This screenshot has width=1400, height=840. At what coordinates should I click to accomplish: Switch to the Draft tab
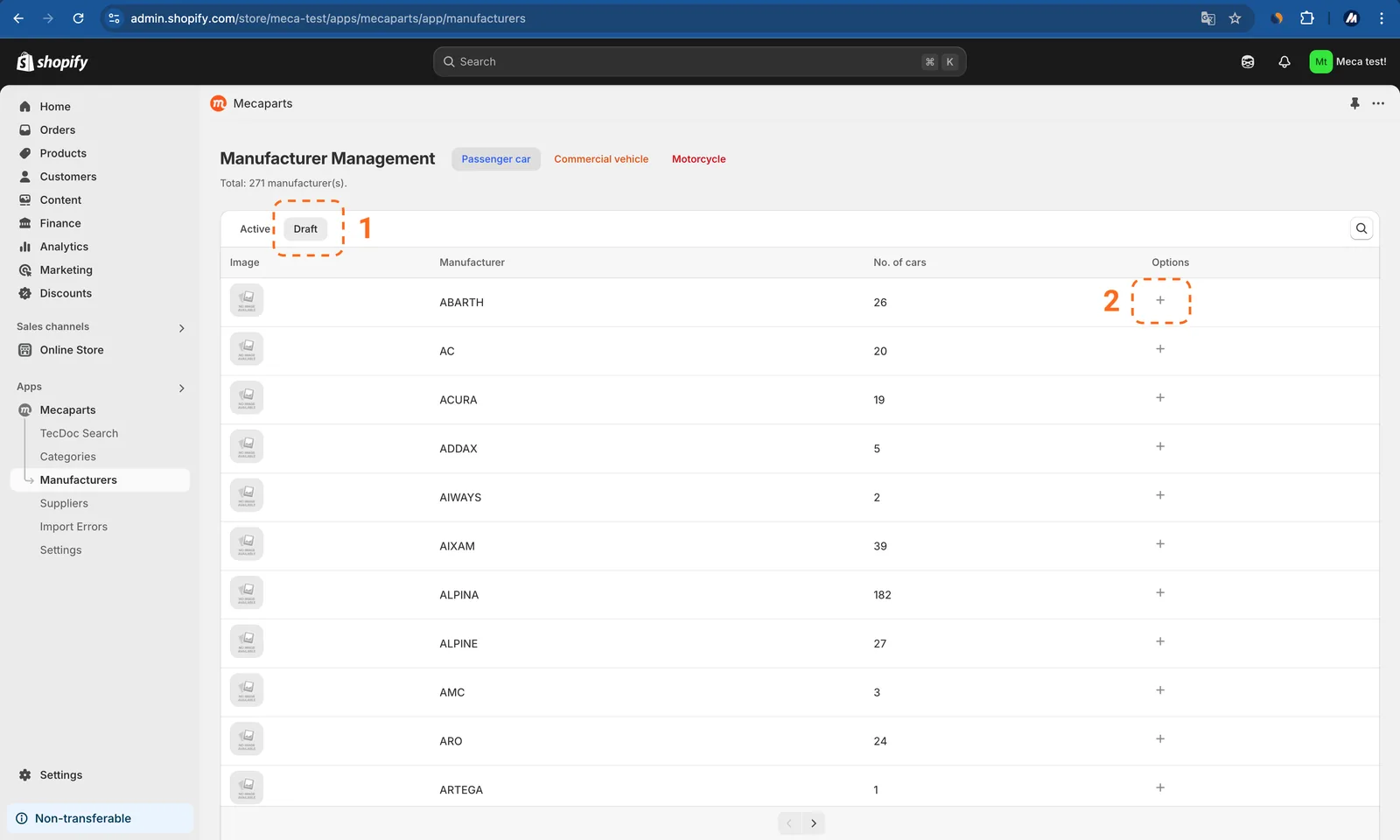pos(305,229)
